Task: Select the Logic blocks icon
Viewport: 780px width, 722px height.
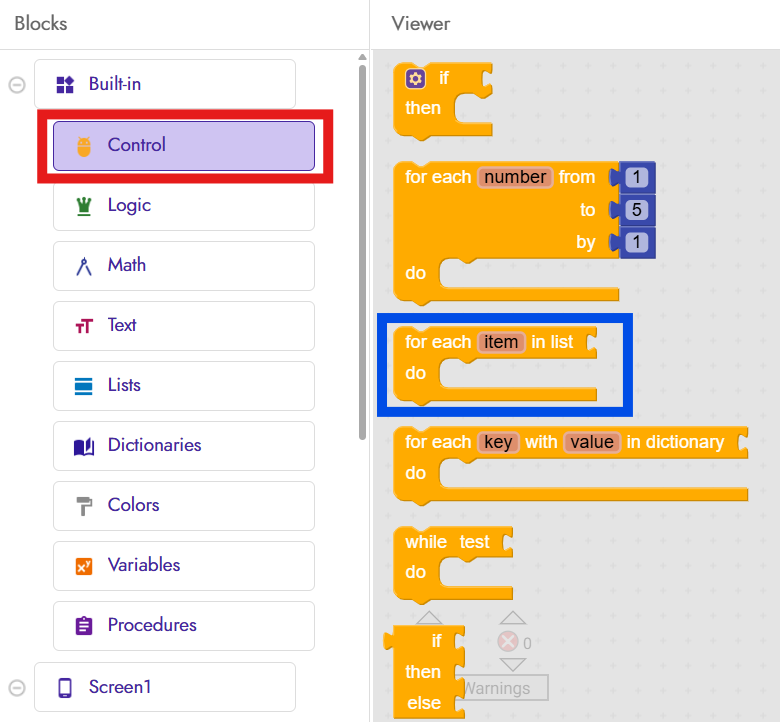Action: [84, 206]
